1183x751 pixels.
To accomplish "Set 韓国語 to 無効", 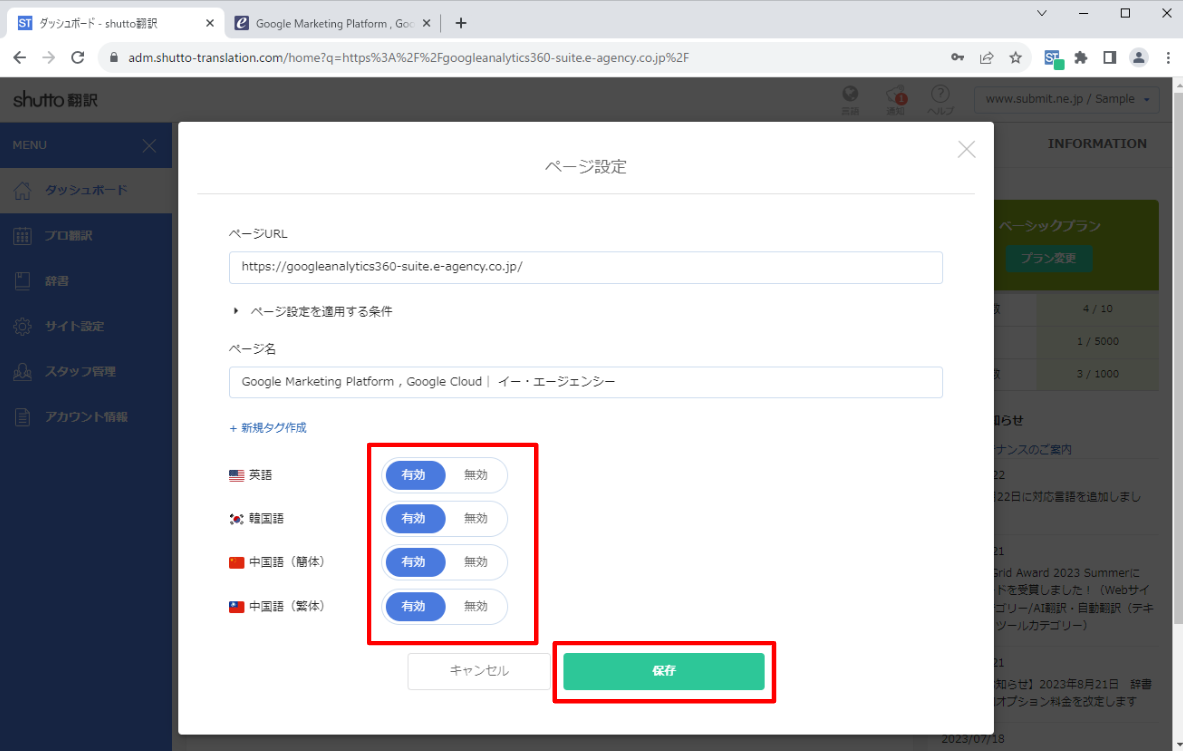I will [x=475, y=519].
